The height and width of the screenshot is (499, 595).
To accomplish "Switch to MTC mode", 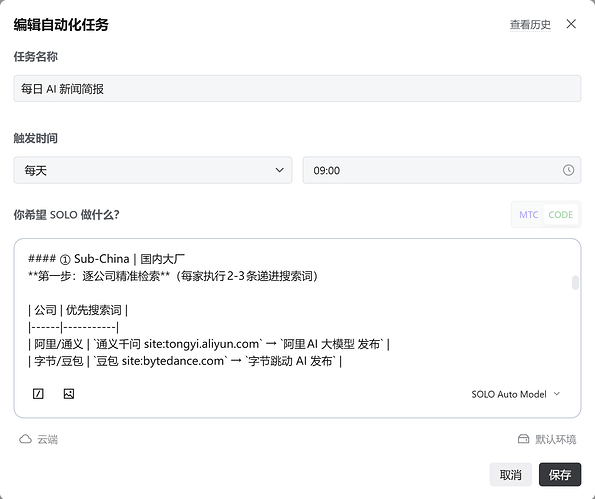I will point(528,215).
